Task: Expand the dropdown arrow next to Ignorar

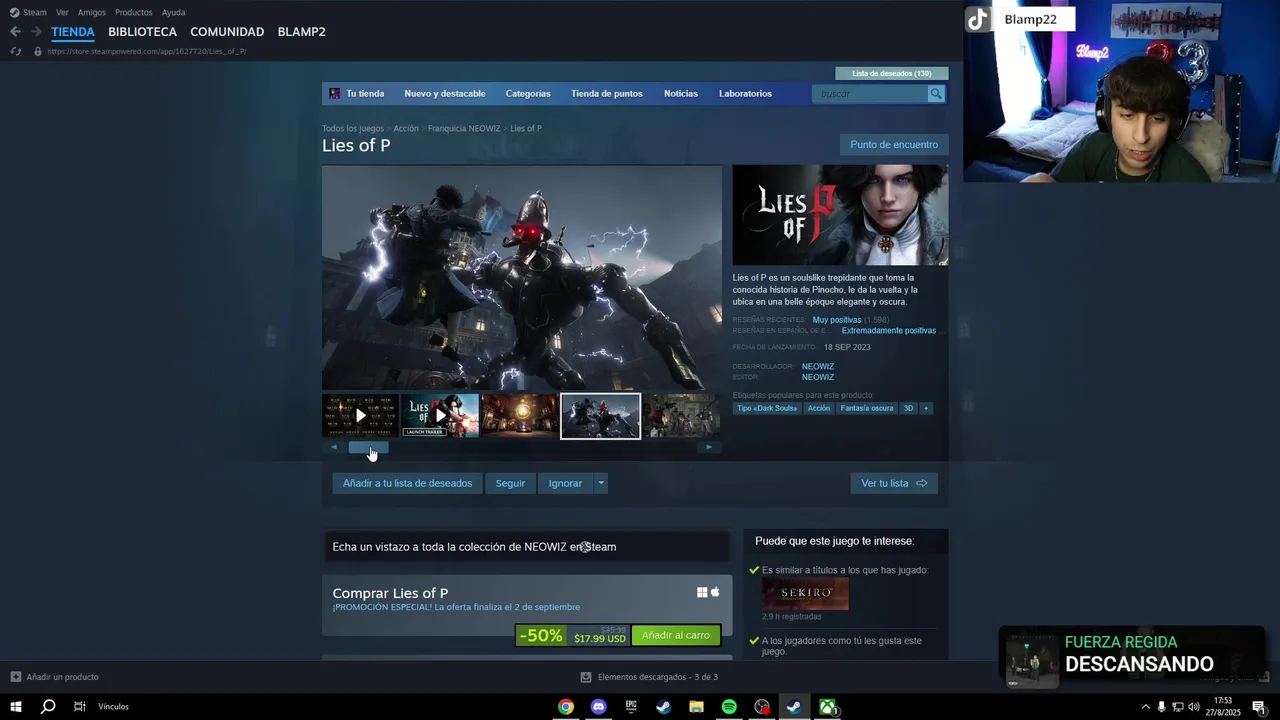Action: coord(600,483)
